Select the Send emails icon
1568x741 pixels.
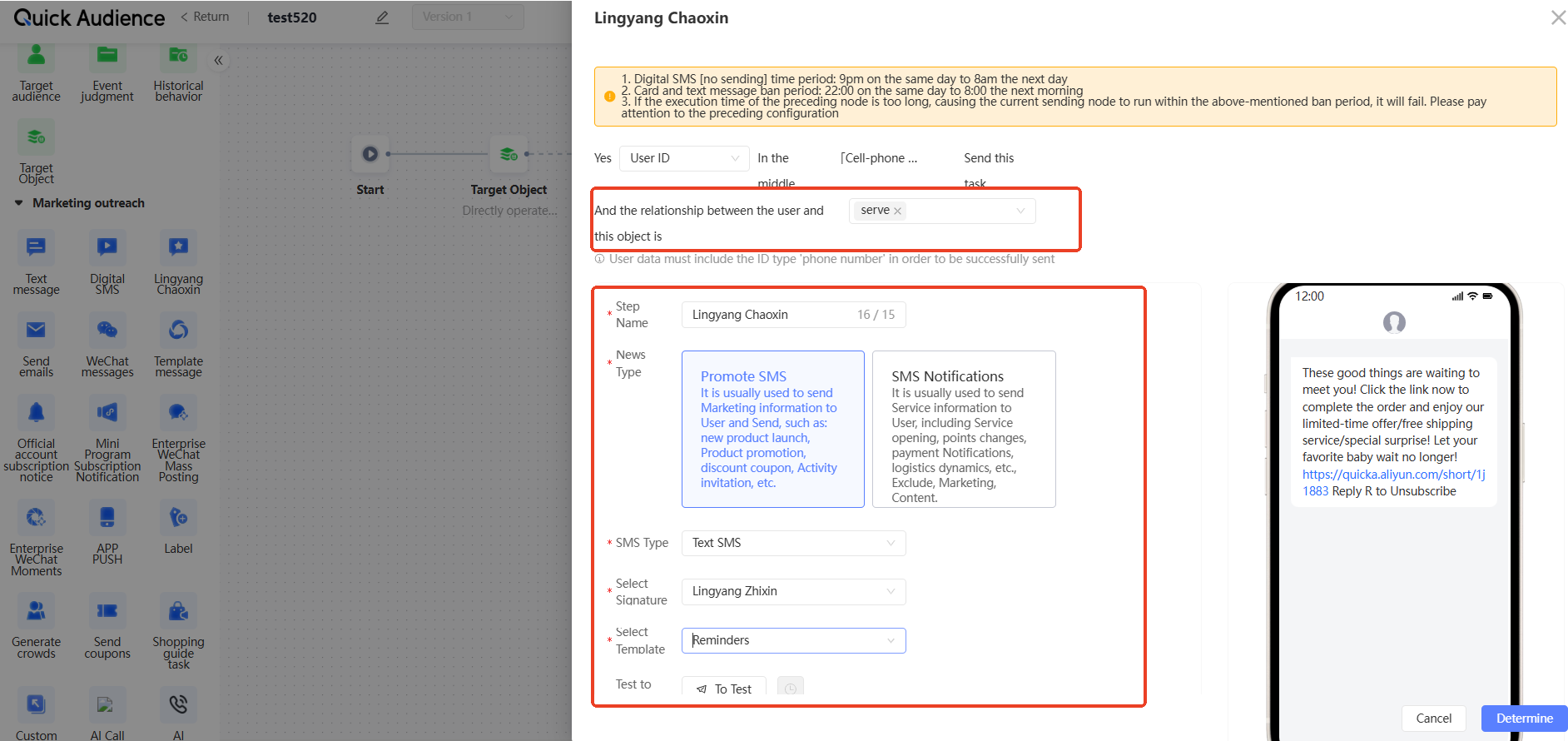tap(36, 330)
